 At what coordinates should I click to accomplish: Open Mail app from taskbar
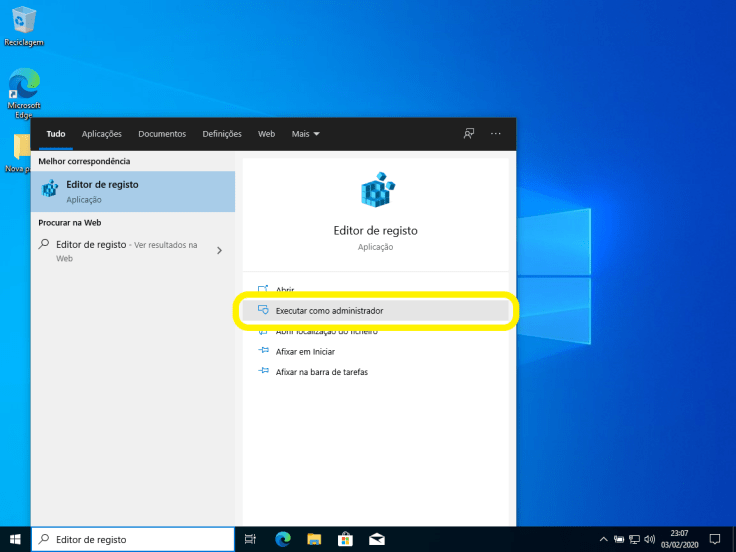[376, 539]
